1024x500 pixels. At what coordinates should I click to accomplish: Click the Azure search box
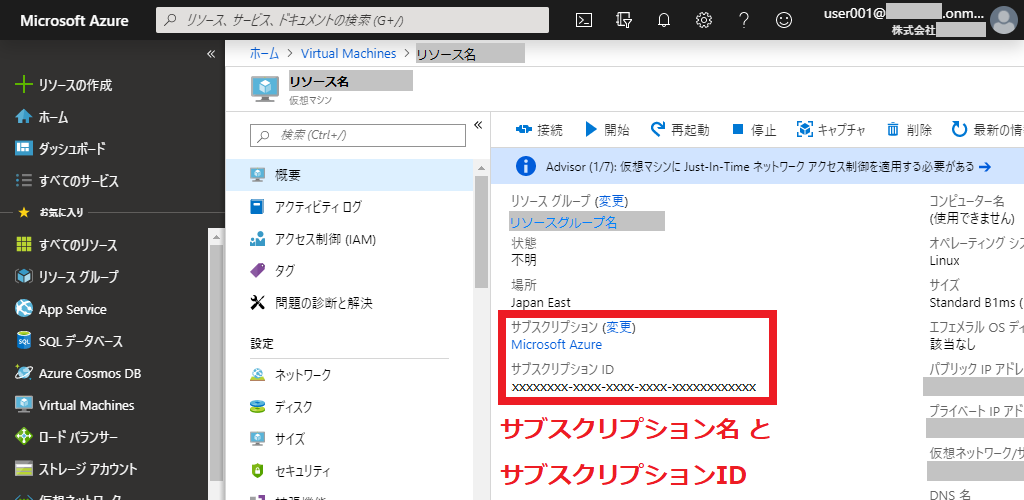pos(352,20)
